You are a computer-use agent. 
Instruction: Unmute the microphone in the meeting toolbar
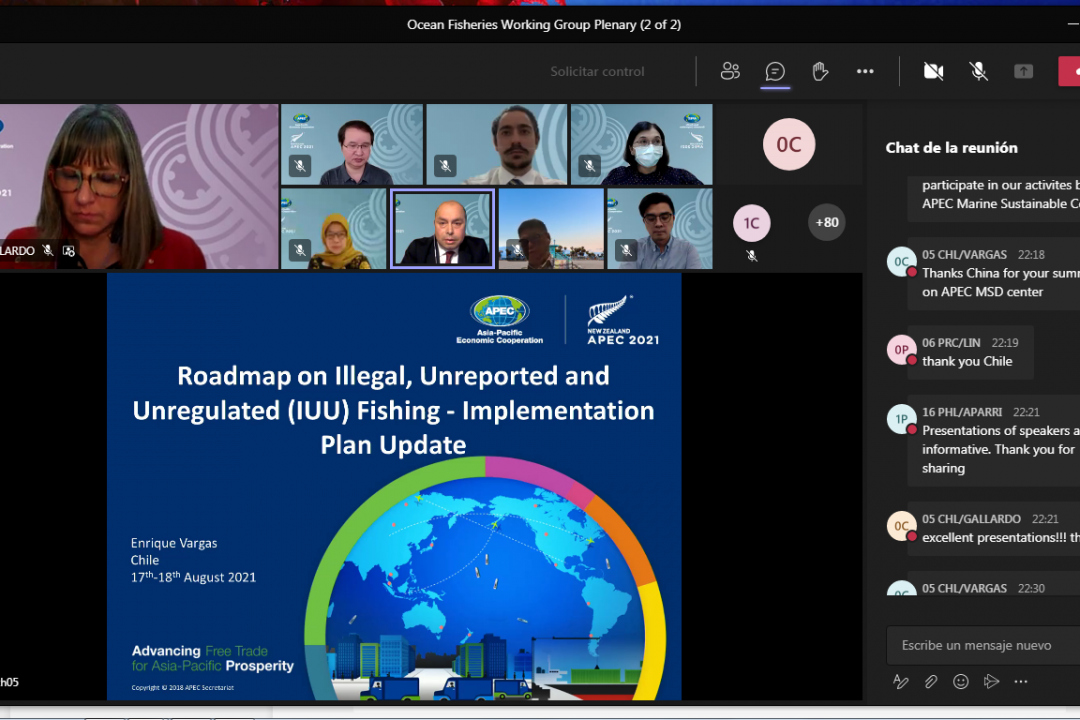(x=978, y=71)
